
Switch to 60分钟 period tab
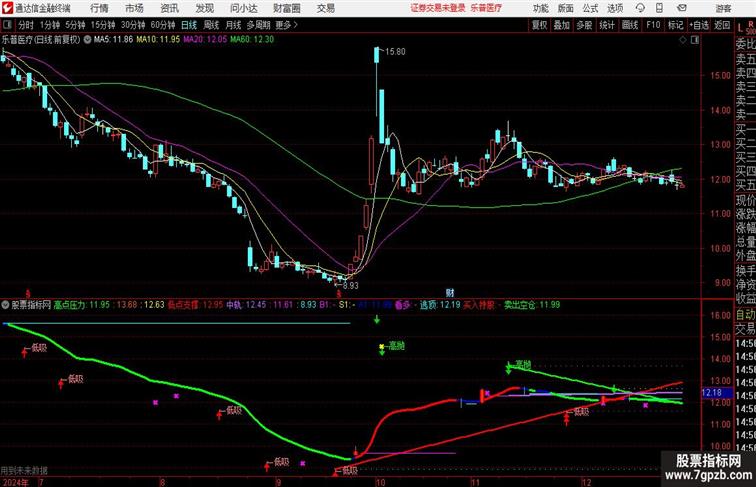pos(162,25)
